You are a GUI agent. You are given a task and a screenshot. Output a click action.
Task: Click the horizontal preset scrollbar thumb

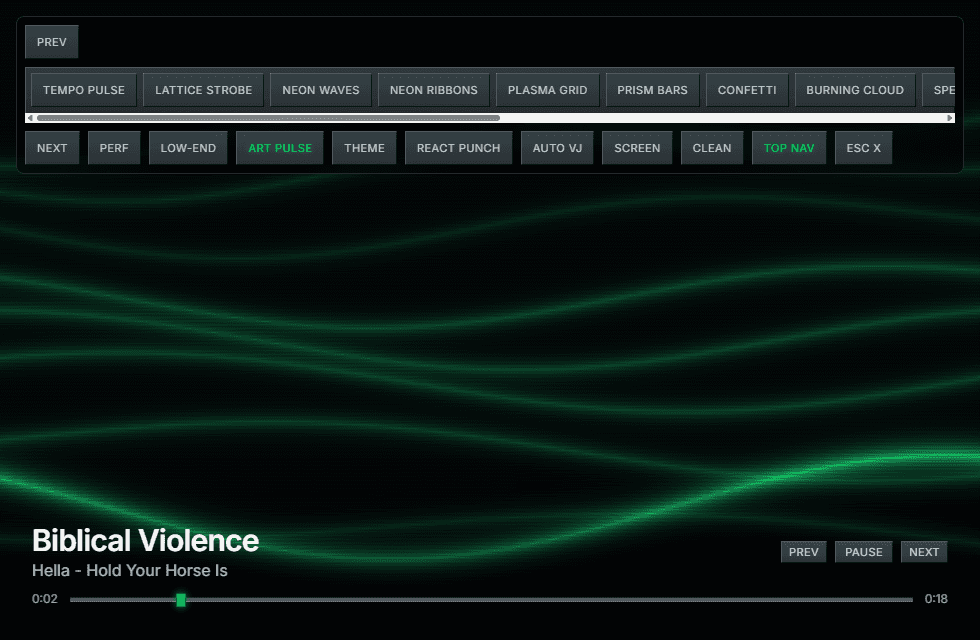tap(268, 118)
